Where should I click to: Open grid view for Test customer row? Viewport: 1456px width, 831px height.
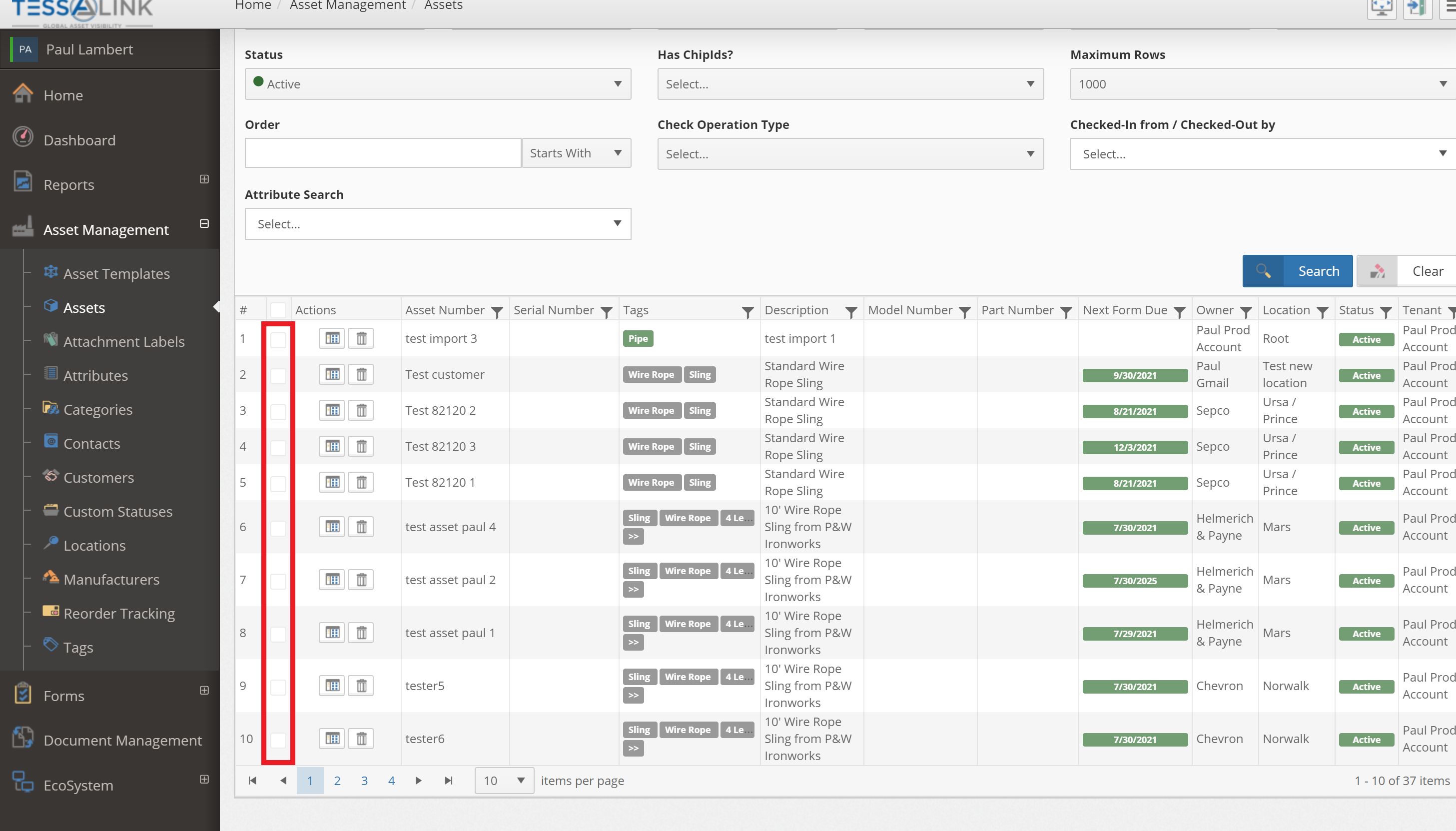pos(332,374)
